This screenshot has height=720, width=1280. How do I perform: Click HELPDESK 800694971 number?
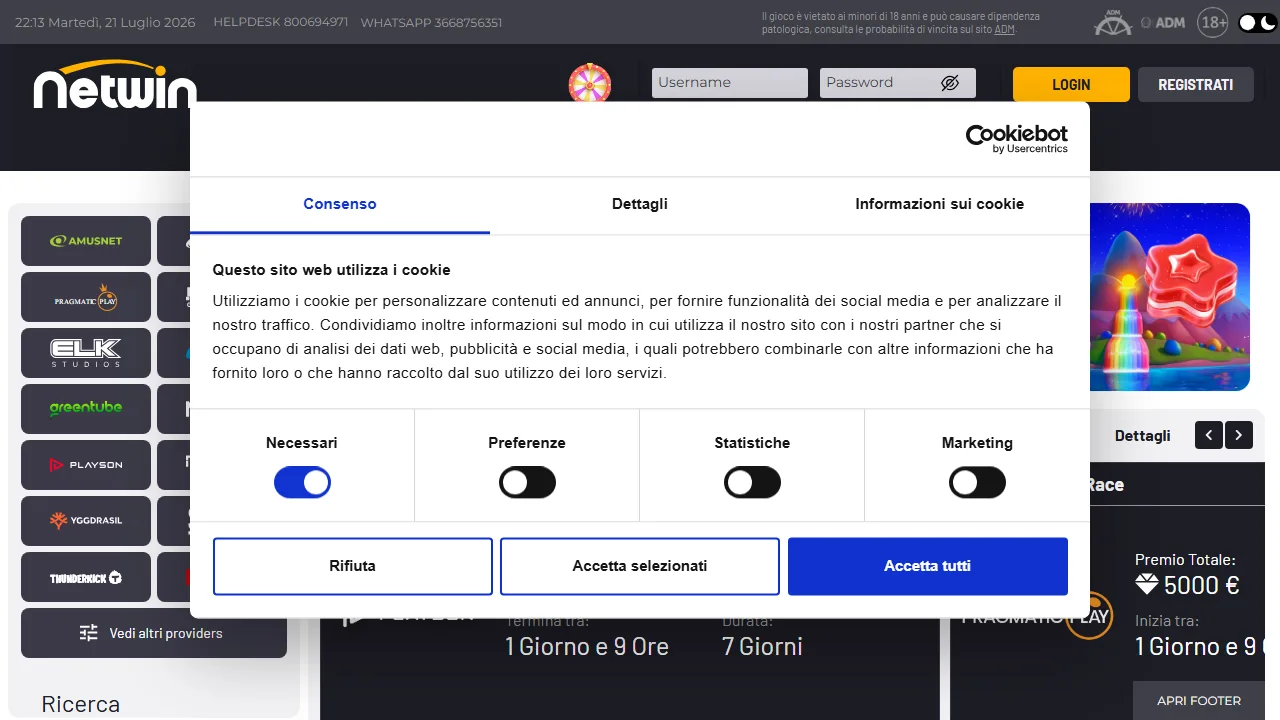point(281,22)
